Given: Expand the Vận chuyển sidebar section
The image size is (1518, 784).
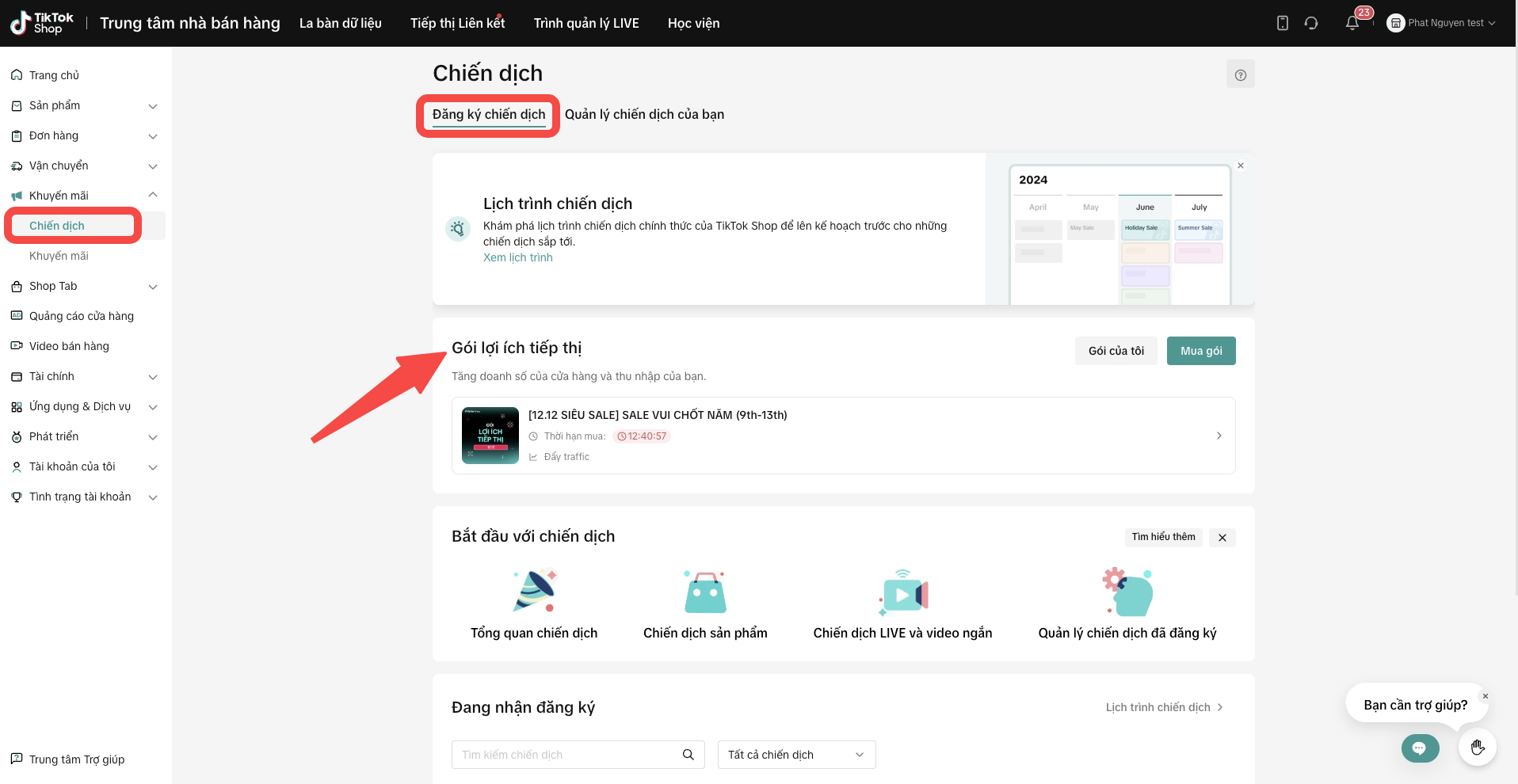Looking at the screenshot, I should (x=153, y=166).
